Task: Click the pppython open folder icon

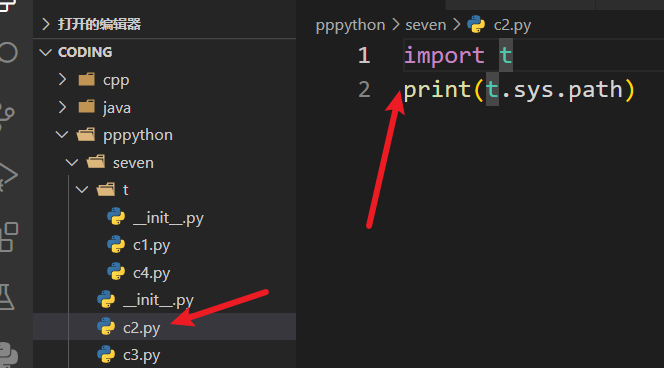Action: [86, 135]
